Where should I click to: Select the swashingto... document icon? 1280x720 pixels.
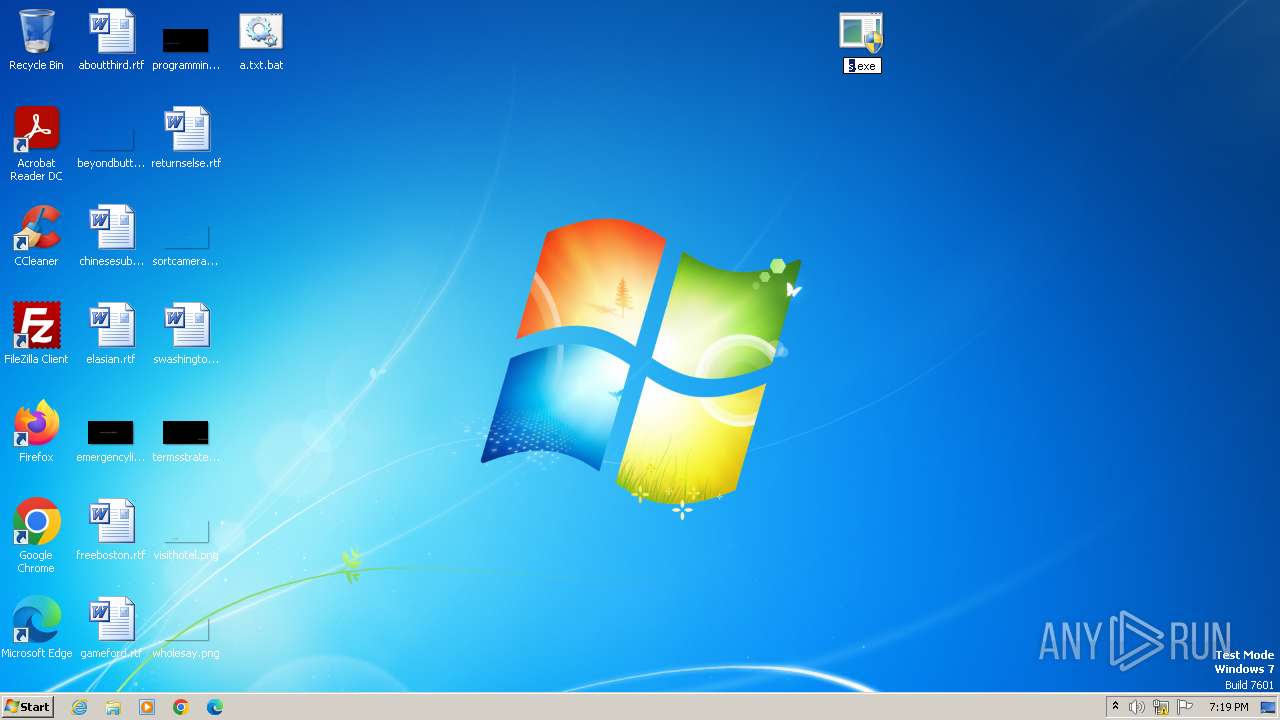[x=186, y=326]
